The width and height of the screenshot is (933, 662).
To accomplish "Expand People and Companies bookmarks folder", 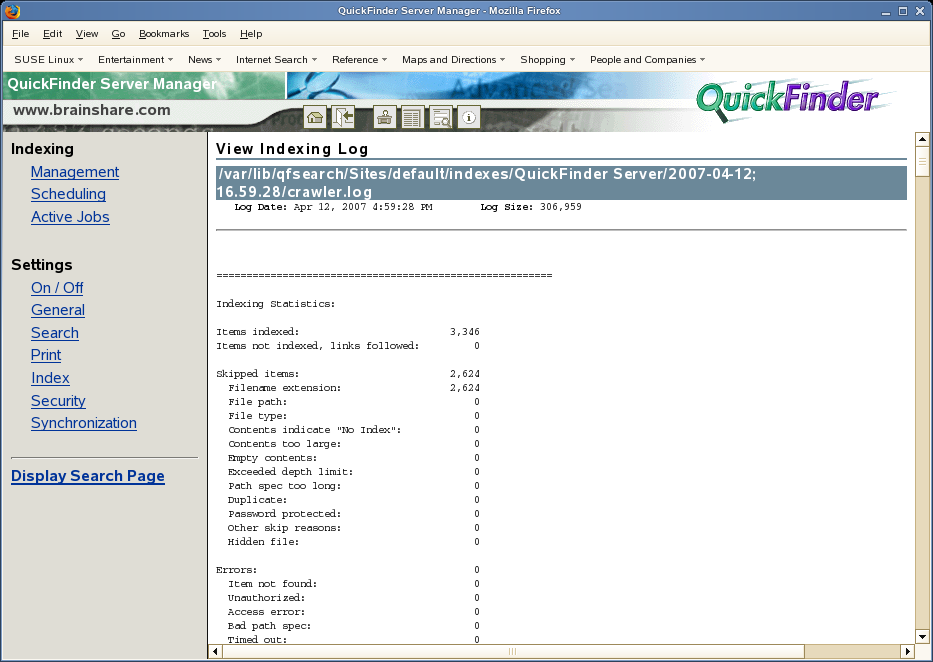I will point(647,59).
